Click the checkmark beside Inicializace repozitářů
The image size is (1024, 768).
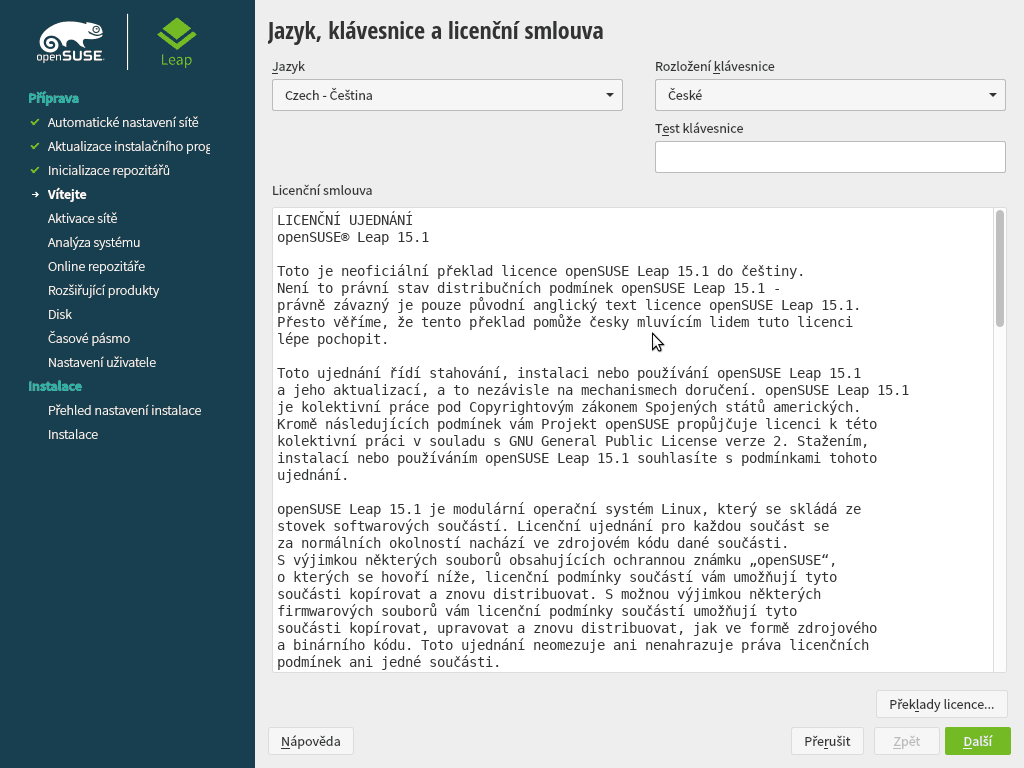pyautogui.click(x=36, y=170)
